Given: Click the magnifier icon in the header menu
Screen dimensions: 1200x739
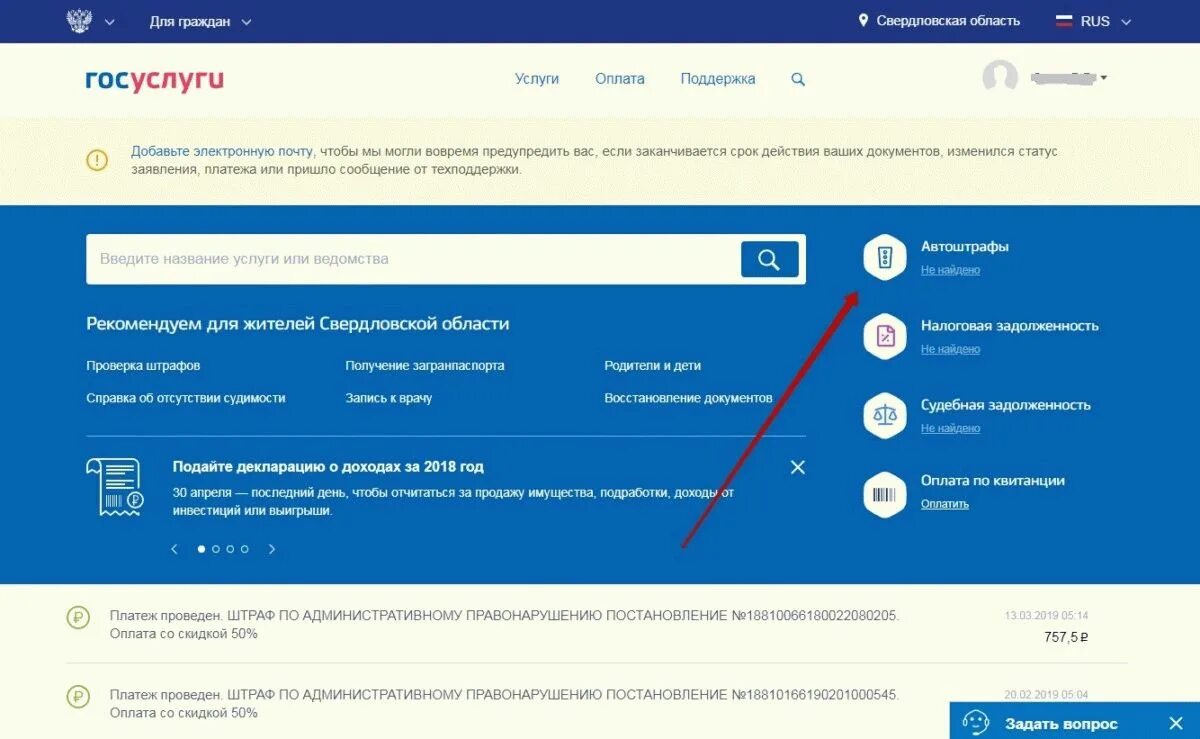Looking at the screenshot, I should [x=798, y=79].
